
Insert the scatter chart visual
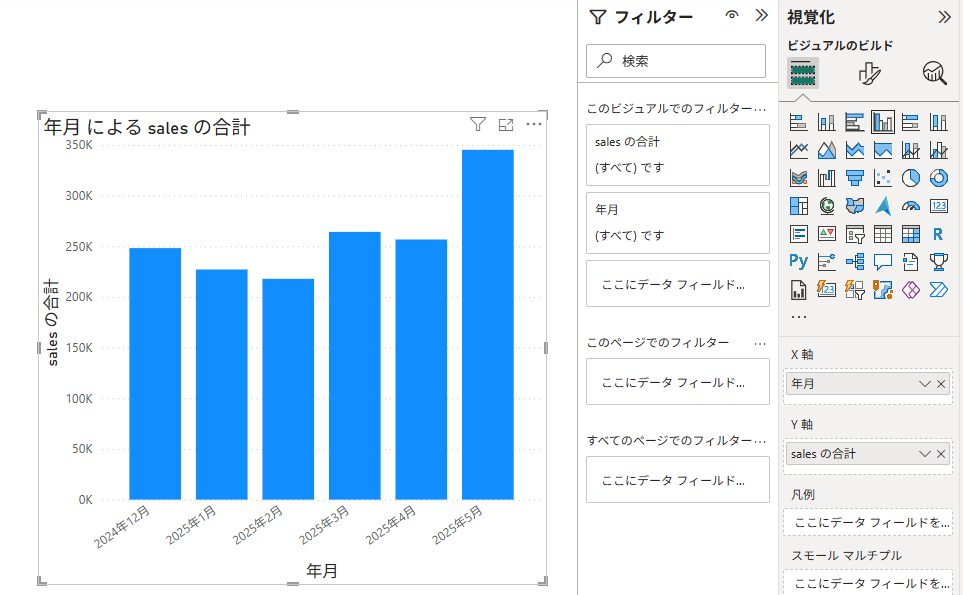pyautogui.click(x=883, y=178)
